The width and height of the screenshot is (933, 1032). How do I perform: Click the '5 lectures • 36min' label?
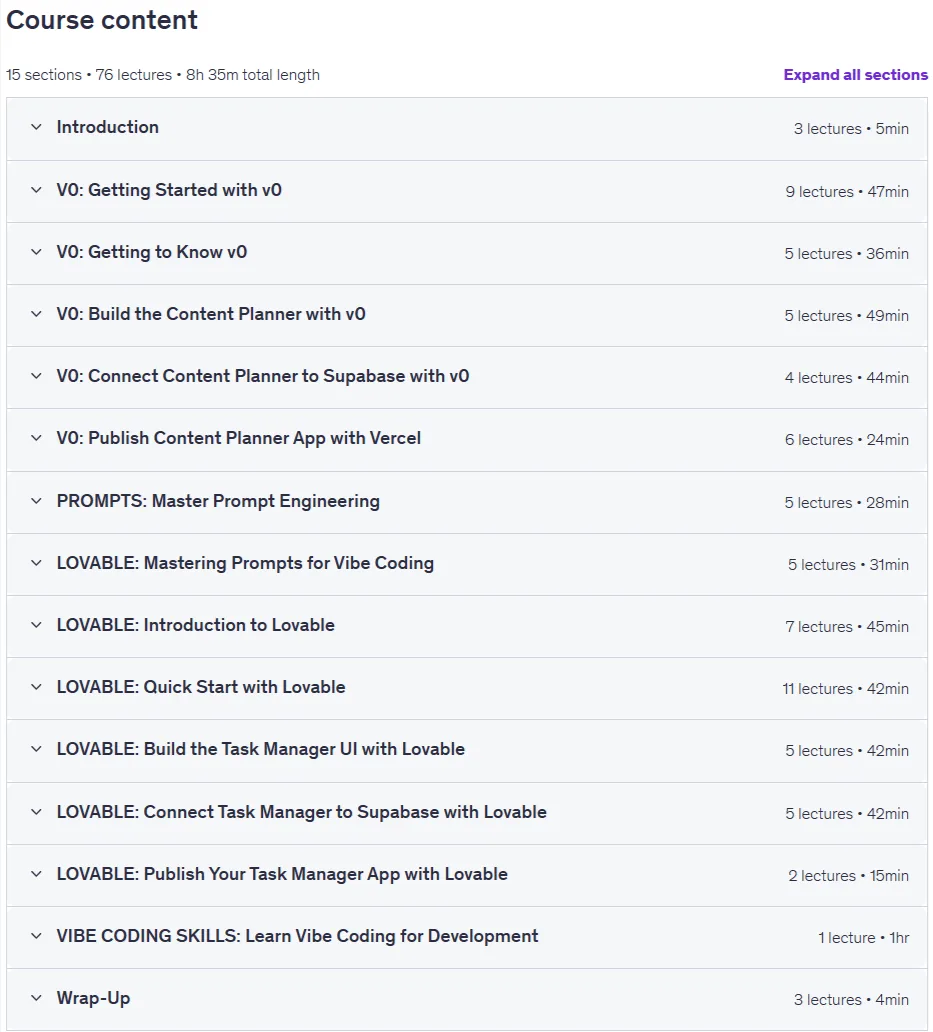coord(846,253)
